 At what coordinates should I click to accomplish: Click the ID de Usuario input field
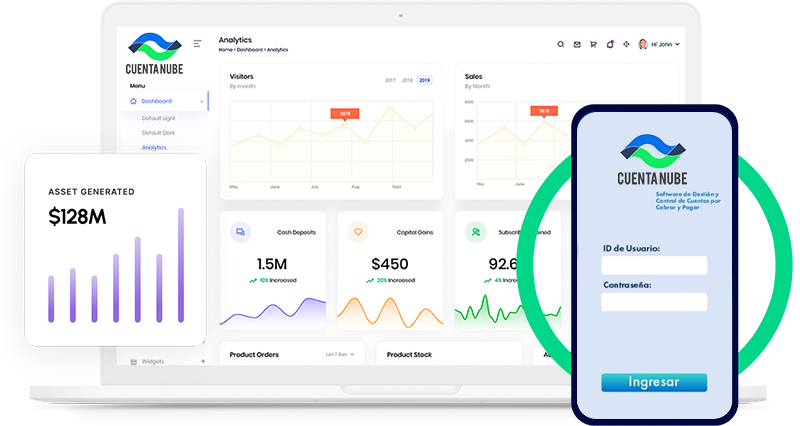point(654,265)
